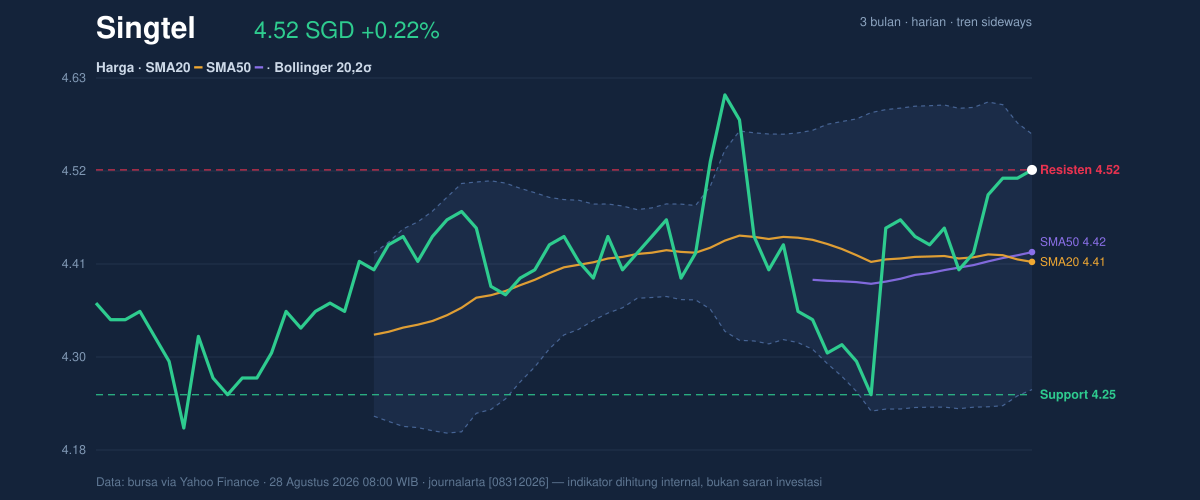Click the orange SMA20 legend line swatch
This screenshot has width=1200, height=500.
tap(198, 68)
